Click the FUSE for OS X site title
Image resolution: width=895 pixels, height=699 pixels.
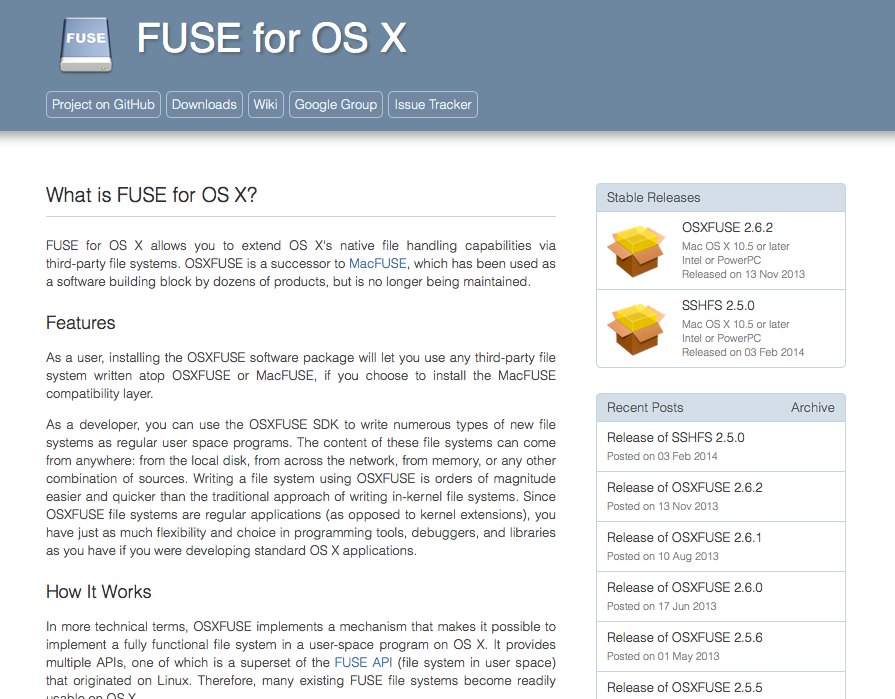coord(271,39)
